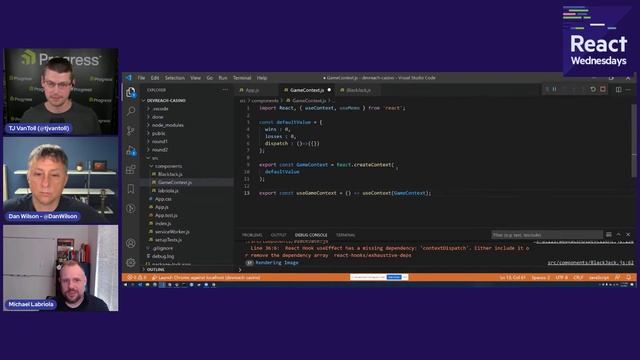Collapse the src folder

pyautogui.click(x=186, y=158)
